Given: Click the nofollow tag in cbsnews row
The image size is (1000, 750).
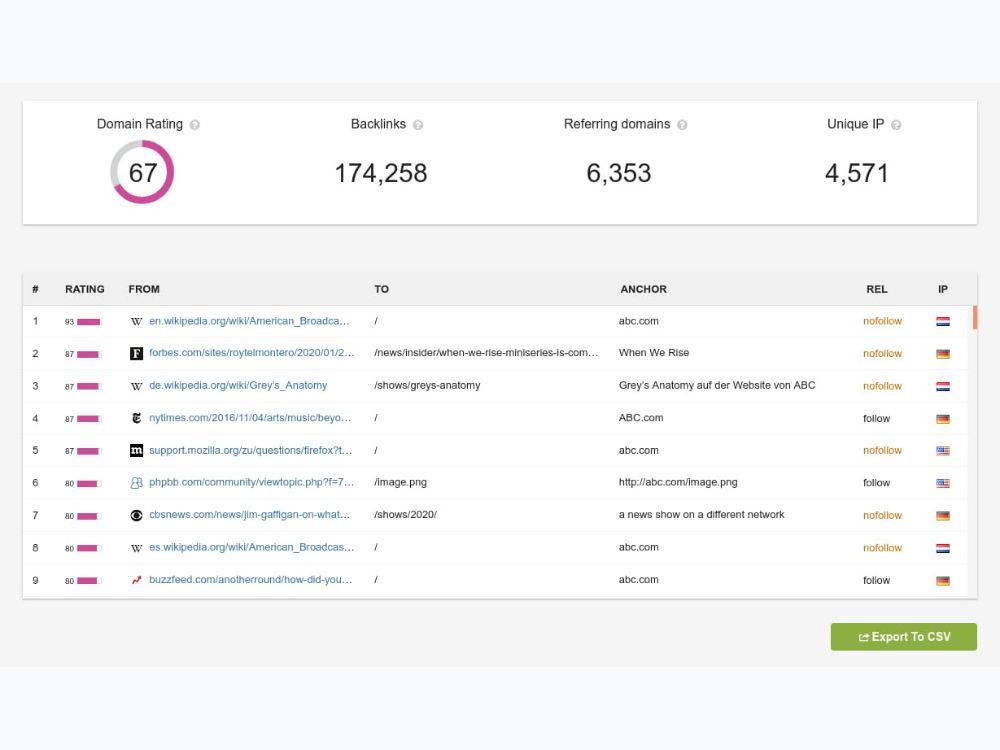Looking at the screenshot, I should coord(883,516).
